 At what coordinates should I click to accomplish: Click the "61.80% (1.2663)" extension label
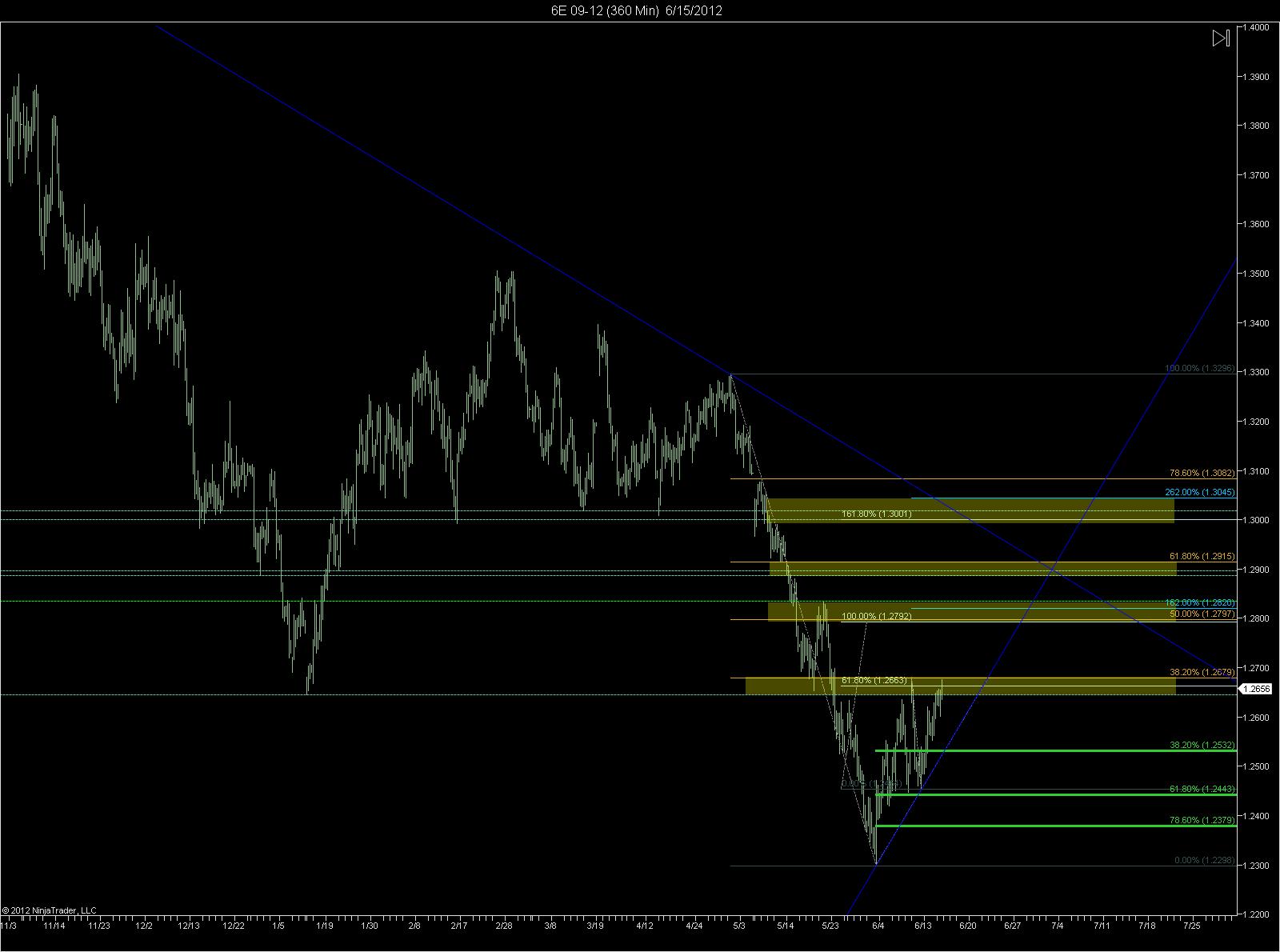[874, 680]
